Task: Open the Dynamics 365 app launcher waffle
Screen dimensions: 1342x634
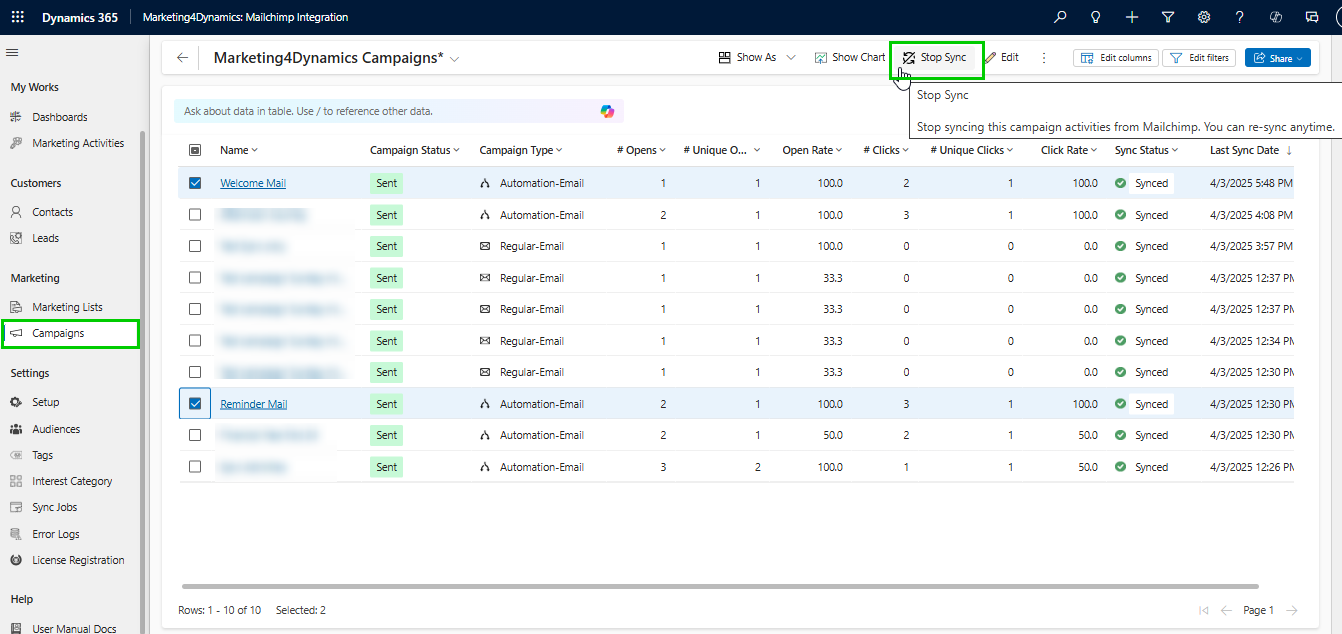Action: [17, 17]
